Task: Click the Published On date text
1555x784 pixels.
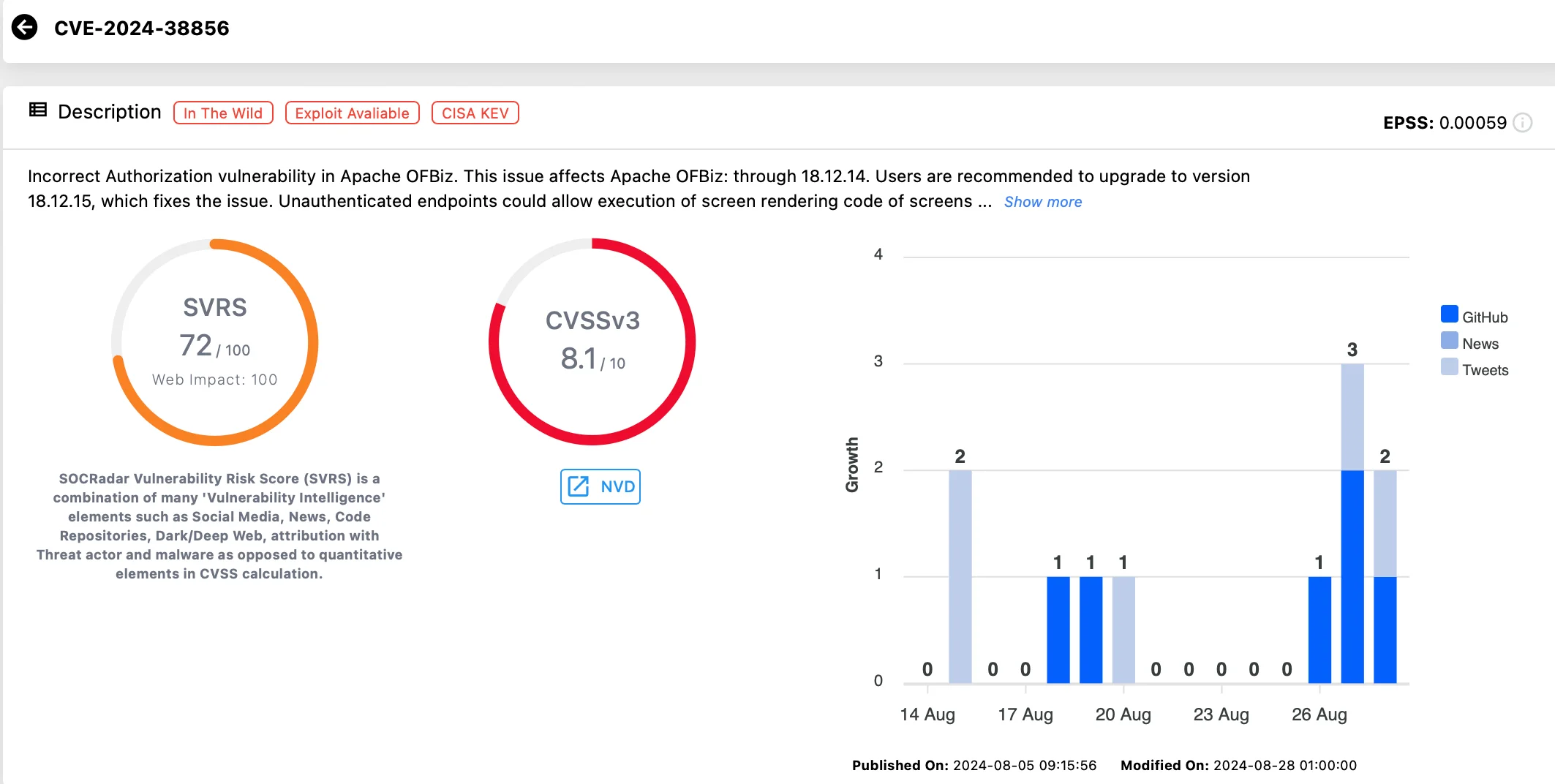Action: (974, 765)
